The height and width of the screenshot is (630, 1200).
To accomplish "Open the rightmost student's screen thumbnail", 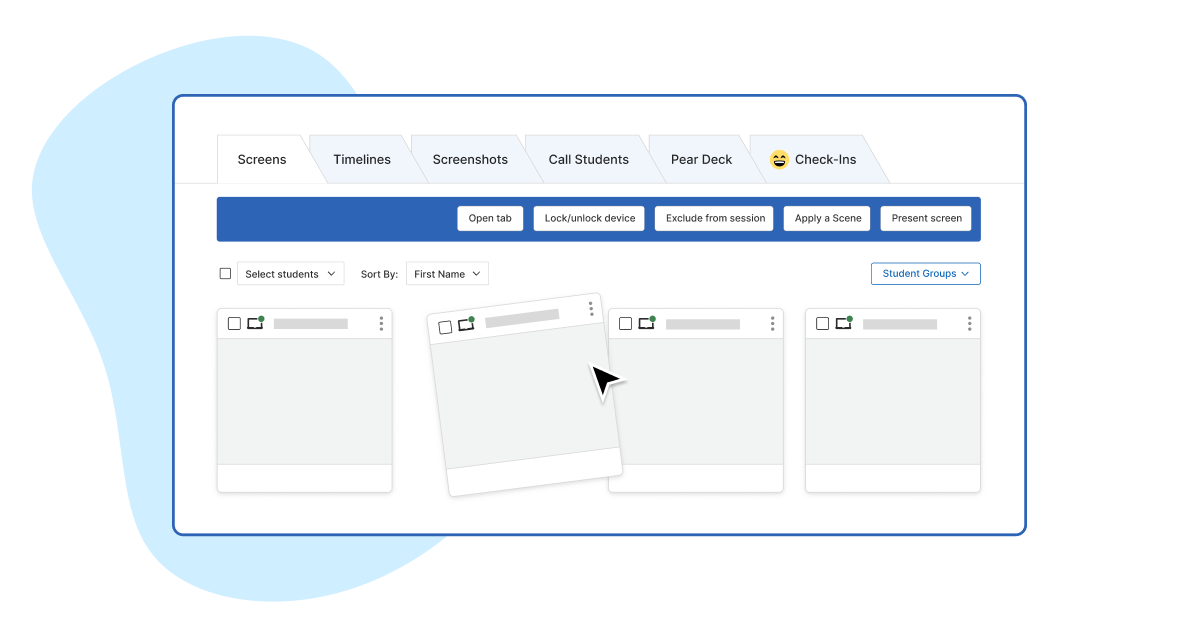I will tap(893, 401).
